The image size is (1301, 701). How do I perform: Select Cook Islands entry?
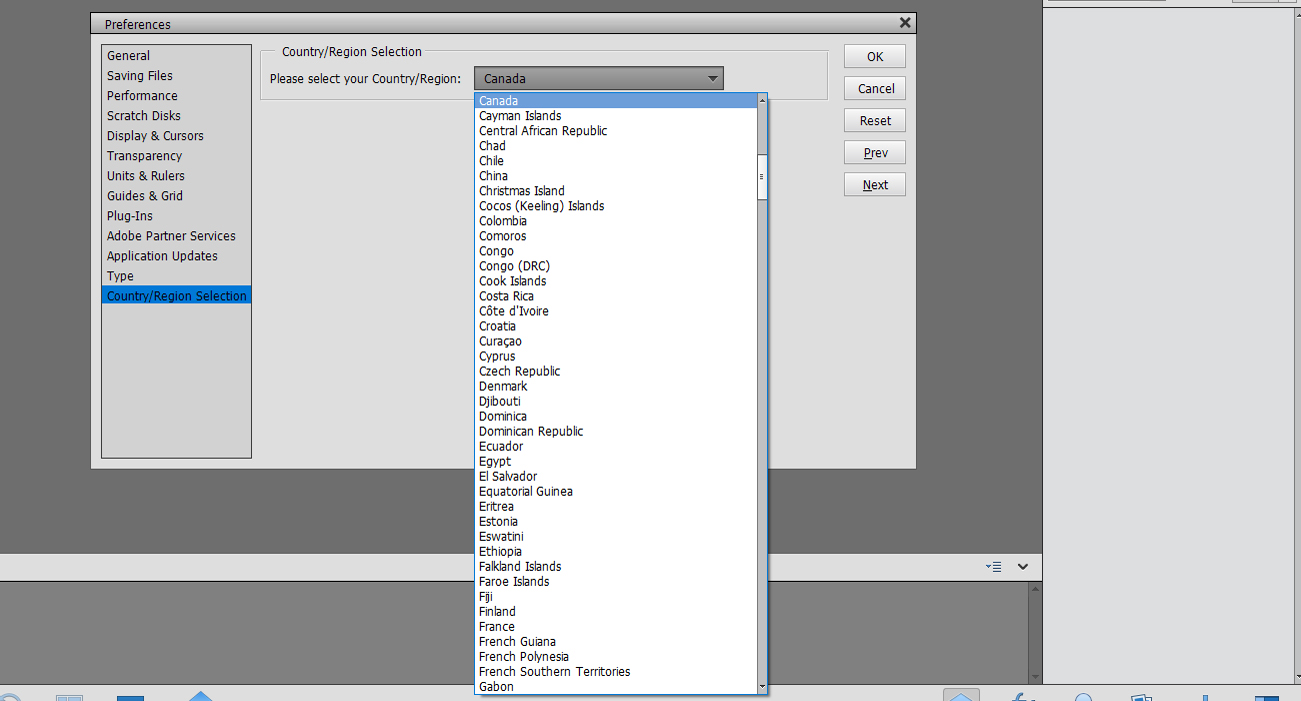pos(616,280)
